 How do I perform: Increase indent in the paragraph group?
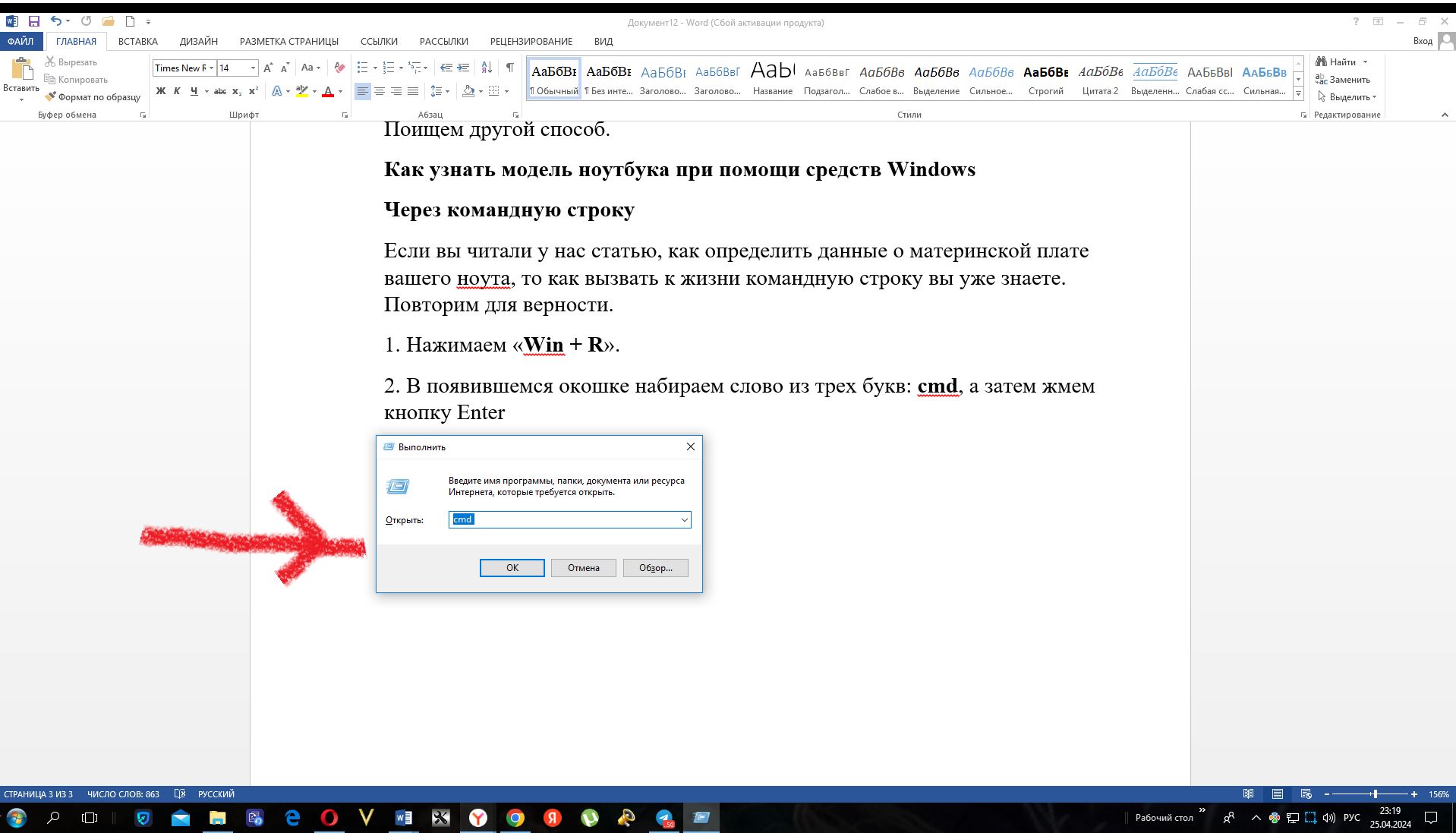coord(463,68)
